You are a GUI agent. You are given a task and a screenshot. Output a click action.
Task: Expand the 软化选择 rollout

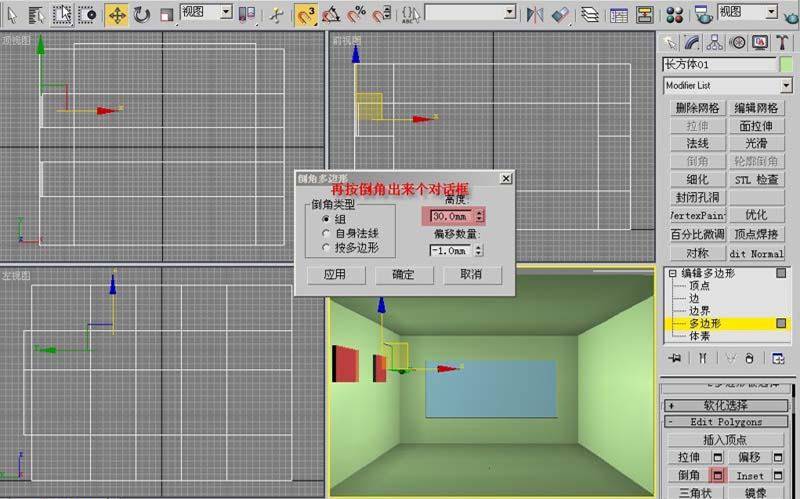pos(726,405)
